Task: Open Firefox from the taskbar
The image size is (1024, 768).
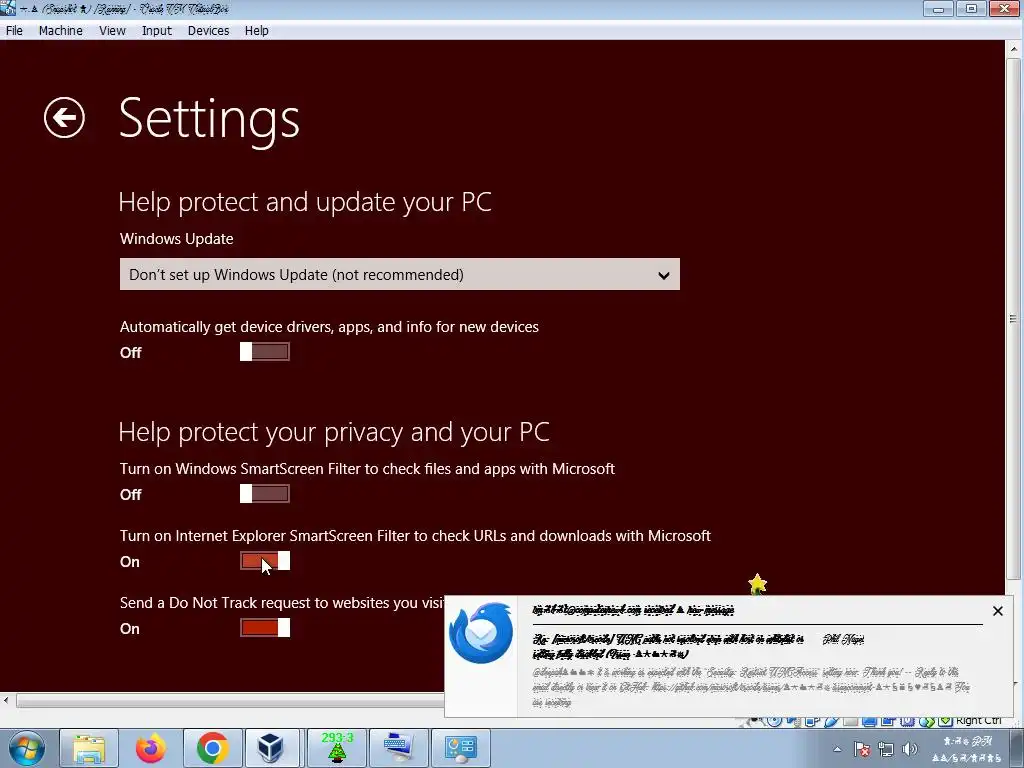Action: 151,748
